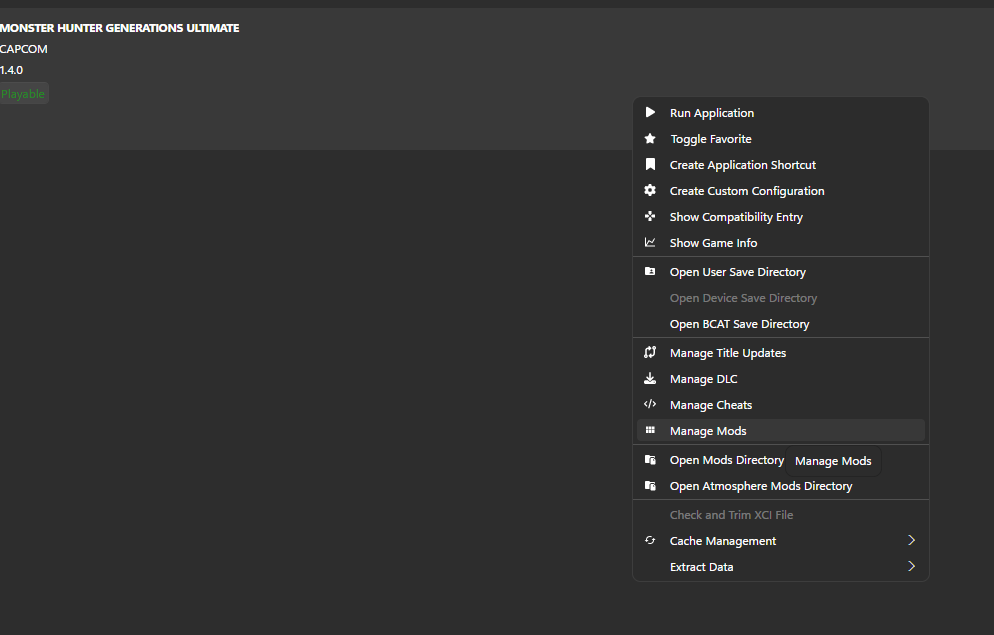The image size is (994, 635).
Task: Click the code brackets icon for Manage Cheats
Action: point(650,404)
